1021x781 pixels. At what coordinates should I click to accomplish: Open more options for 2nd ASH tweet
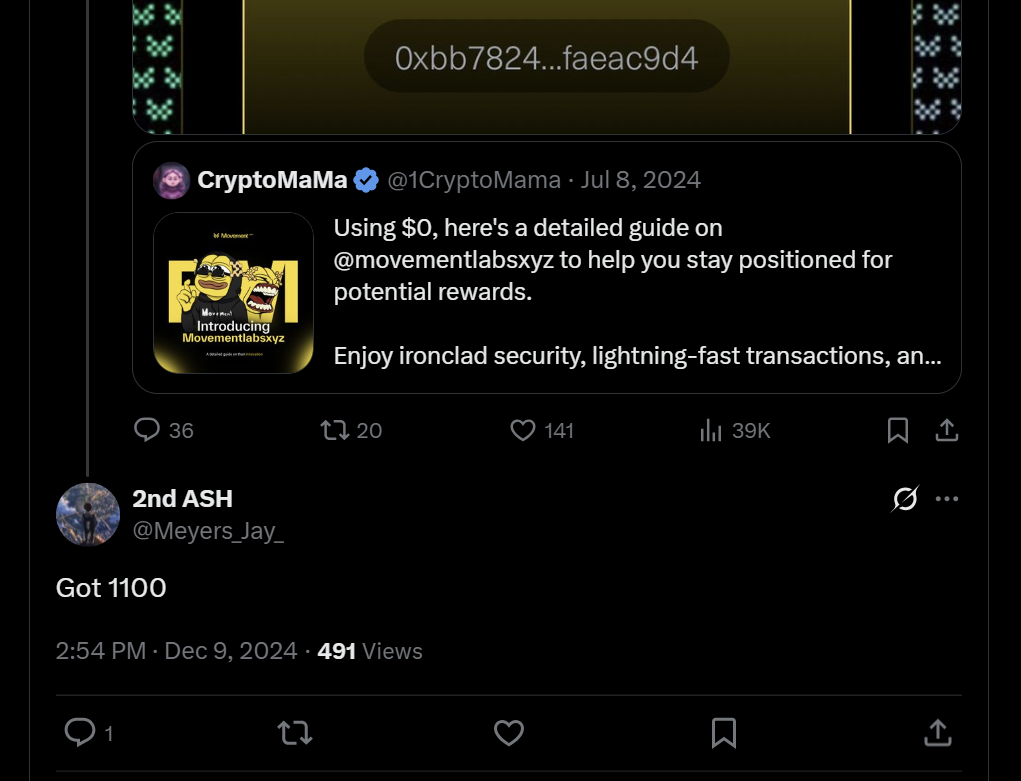(x=946, y=499)
